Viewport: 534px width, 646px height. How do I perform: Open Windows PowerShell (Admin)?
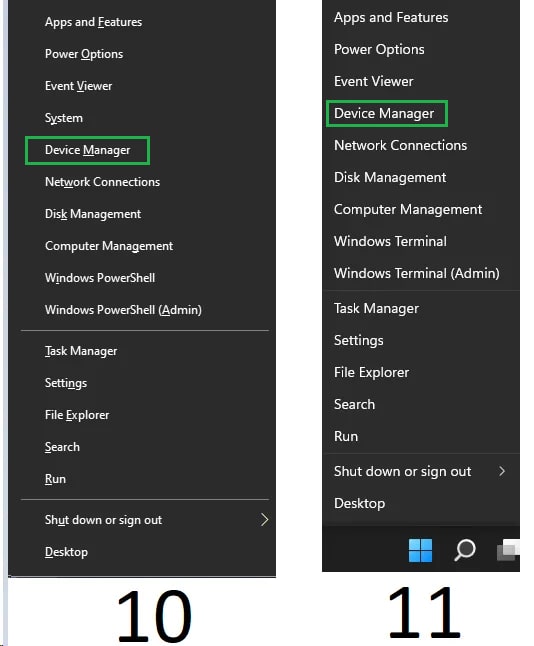coord(123,310)
